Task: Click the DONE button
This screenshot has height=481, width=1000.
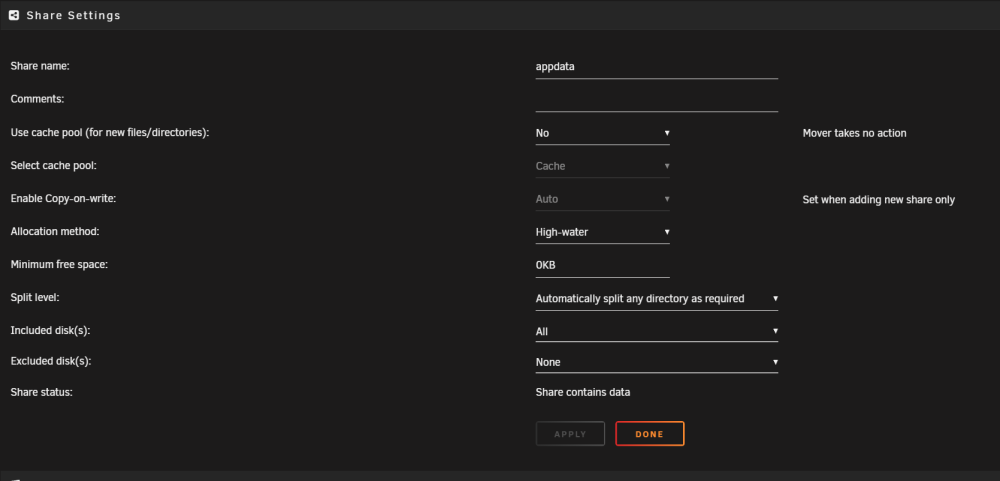Action: (650, 434)
